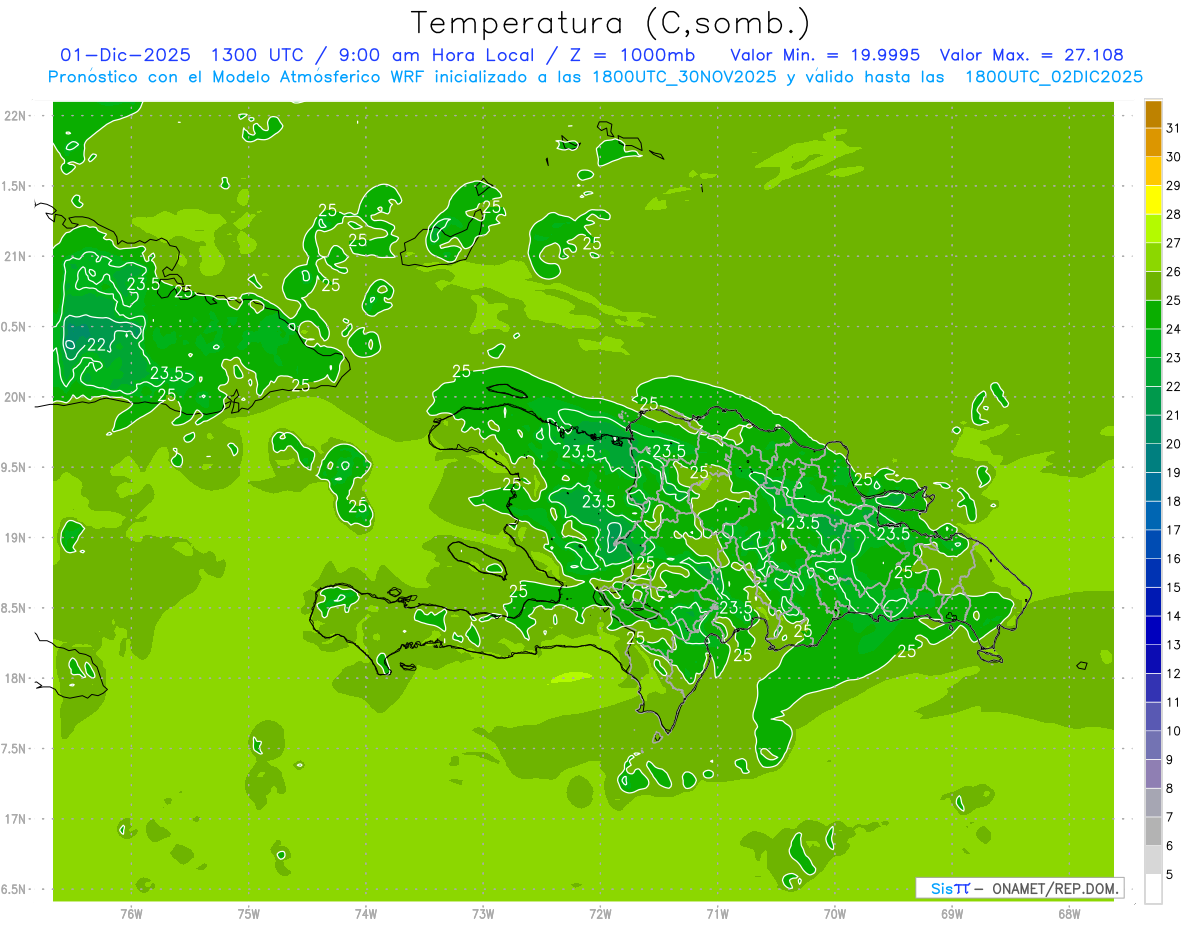Select the colorbar label '5'
This screenshot has height=927, width=1200.
tap(1170, 874)
